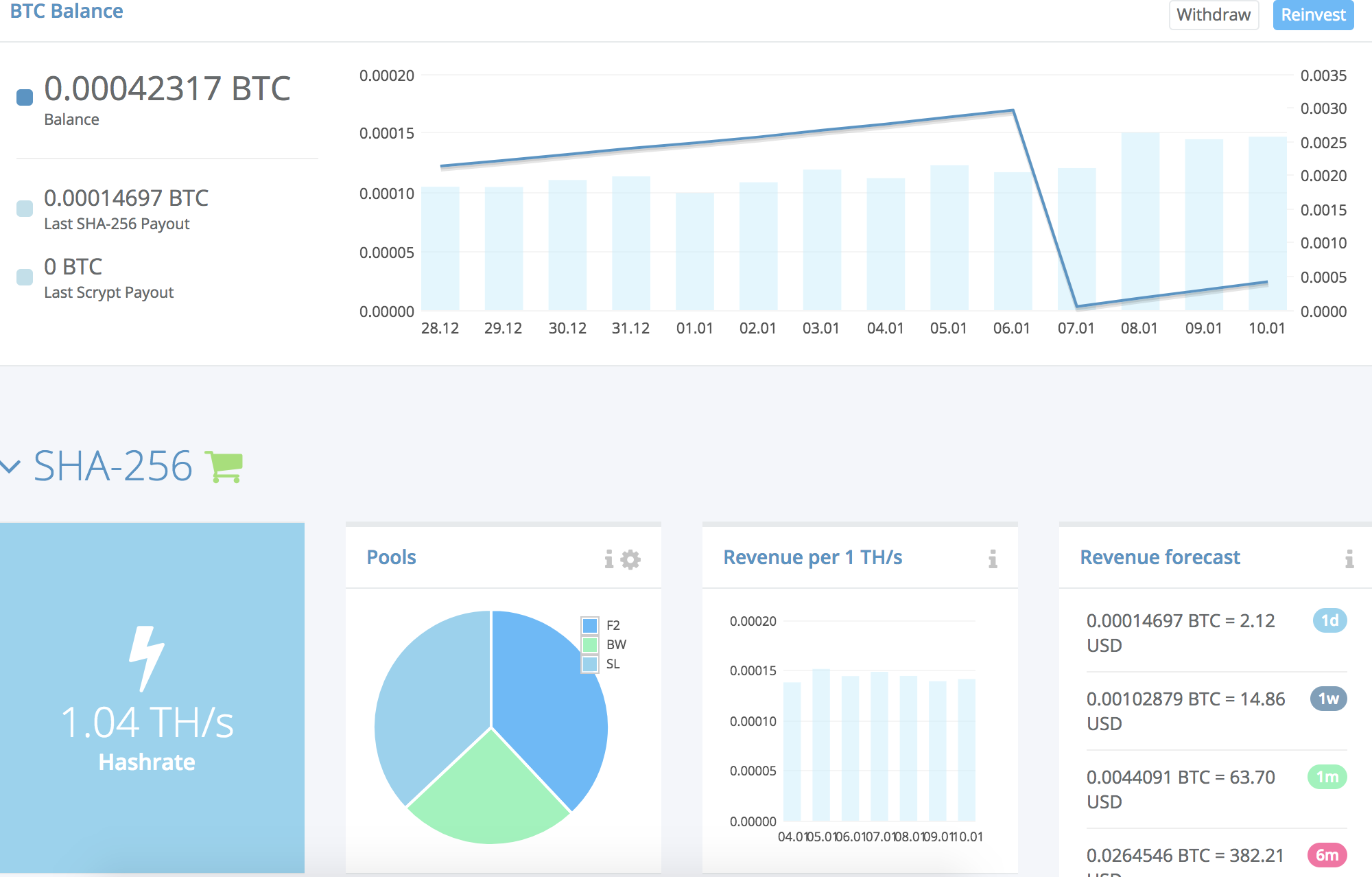Select the 1w forecast badge
The height and width of the screenshot is (877, 1372).
pos(1328,699)
